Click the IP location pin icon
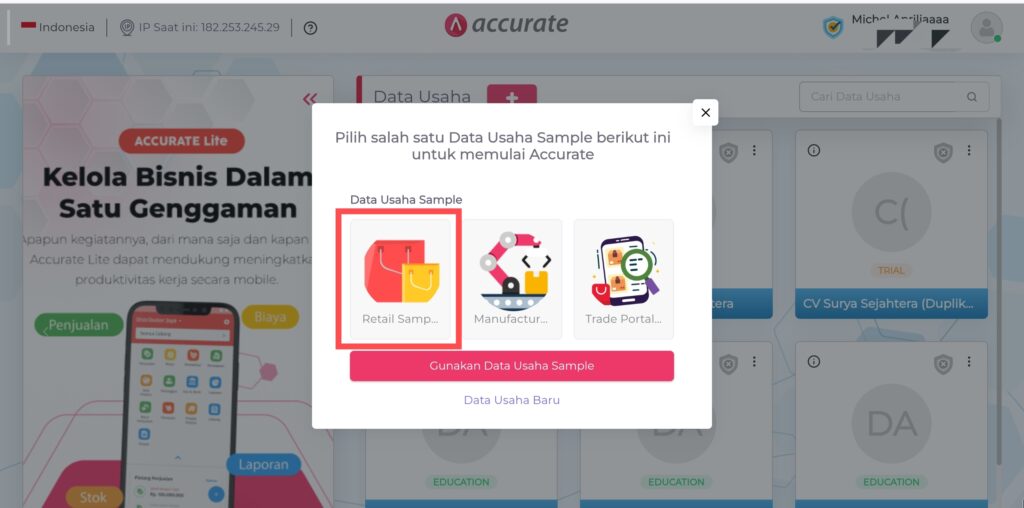The width and height of the screenshot is (1024, 508). coord(127,27)
